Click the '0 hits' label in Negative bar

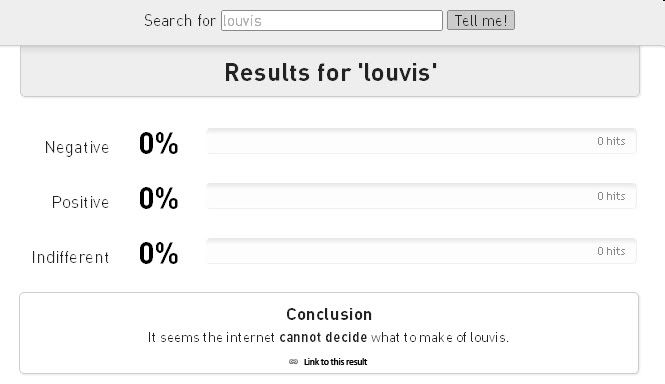tap(611, 141)
